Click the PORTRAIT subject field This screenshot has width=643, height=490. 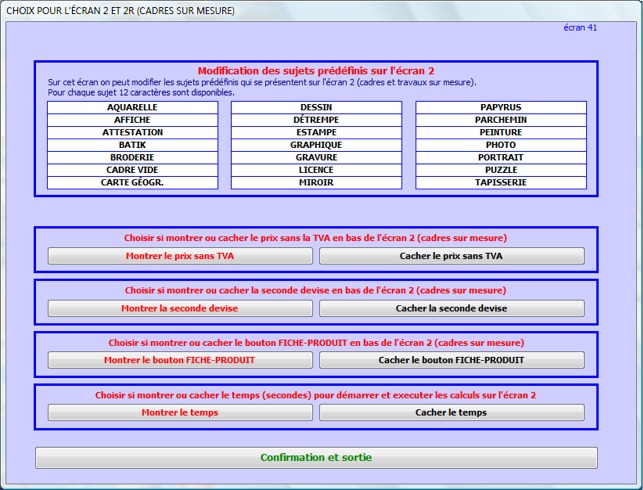click(501, 157)
